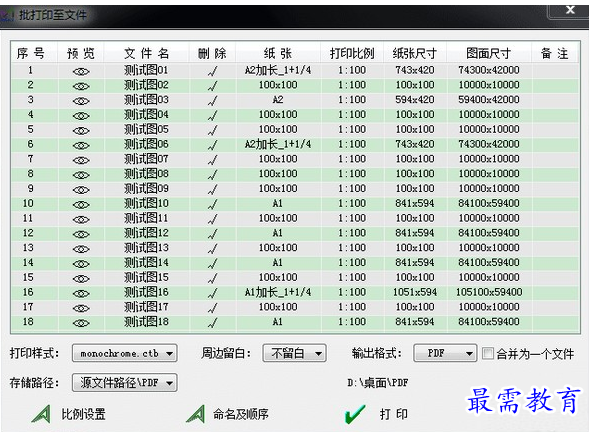
Task: Open 比例设置 scale settings
Action: [x=83, y=414]
